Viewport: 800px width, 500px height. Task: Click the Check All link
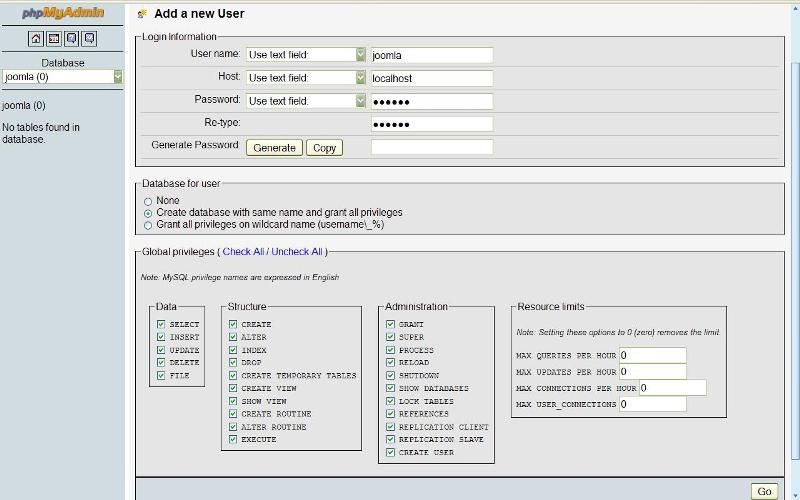[x=243, y=252]
